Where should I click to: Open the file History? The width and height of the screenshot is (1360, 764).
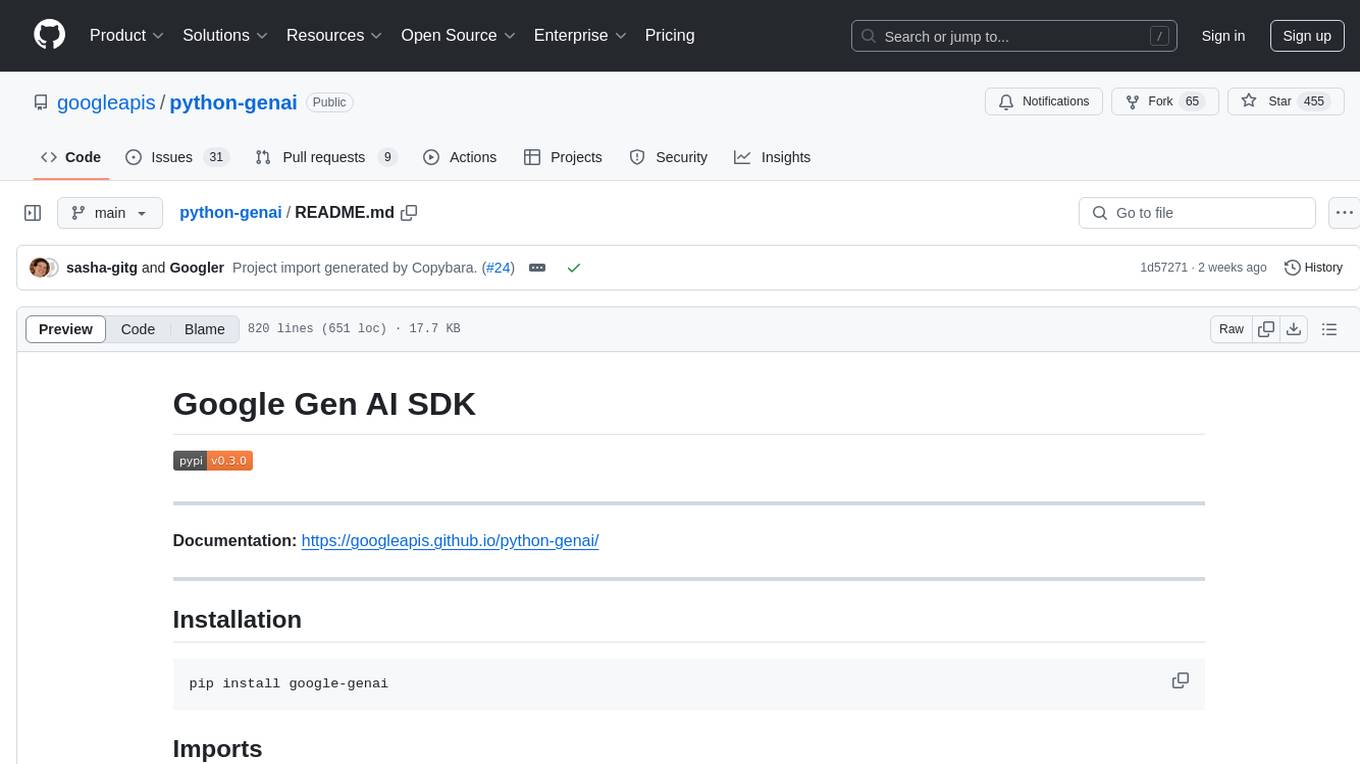click(1313, 268)
